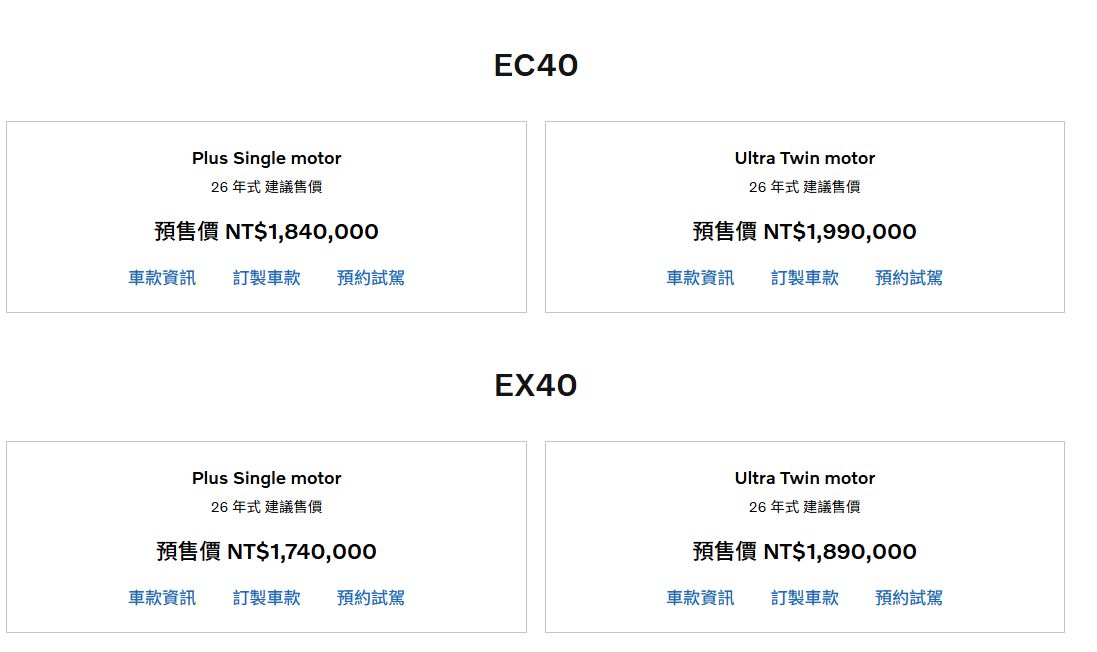Select the EX40 heading
The width and height of the screenshot is (1097, 652).
point(535,385)
